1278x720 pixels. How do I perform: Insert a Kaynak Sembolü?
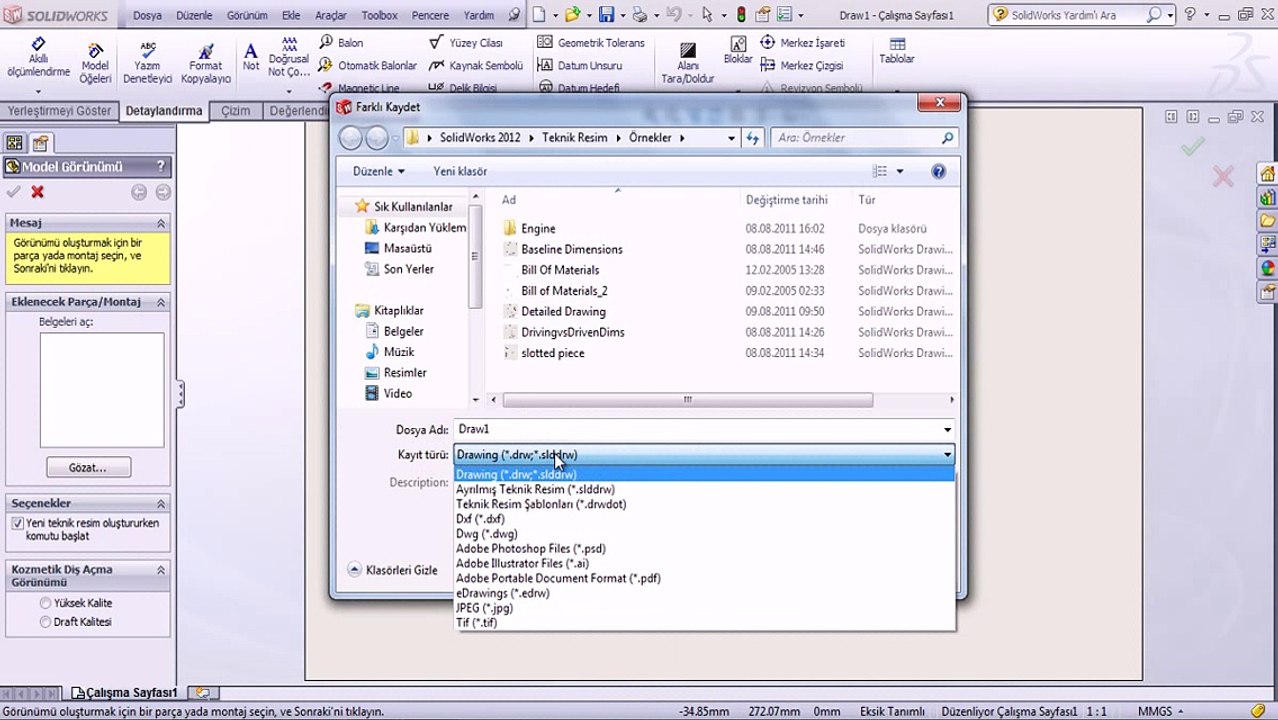(476, 65)
